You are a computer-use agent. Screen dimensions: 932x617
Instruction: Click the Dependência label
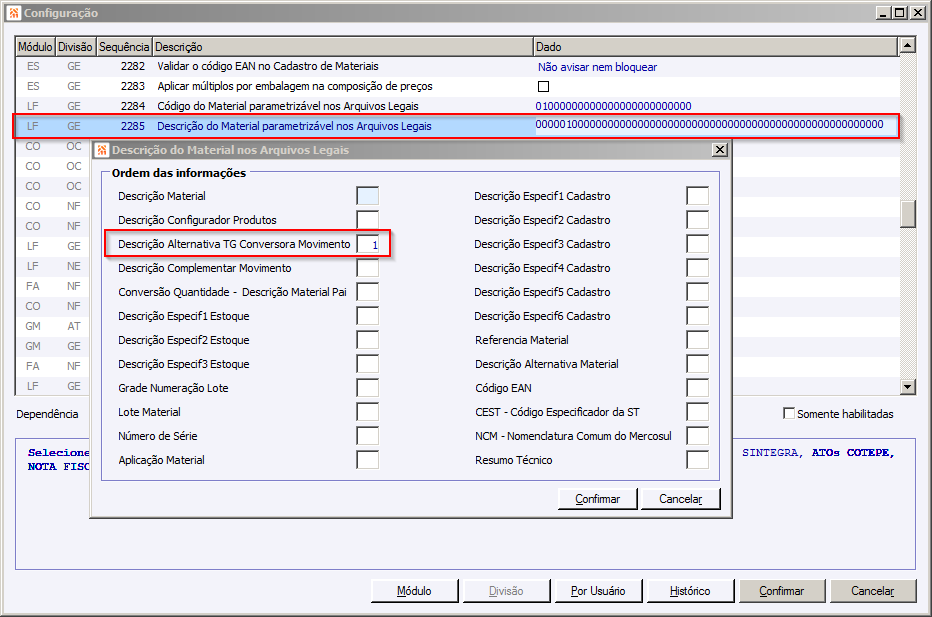[47, 414]
